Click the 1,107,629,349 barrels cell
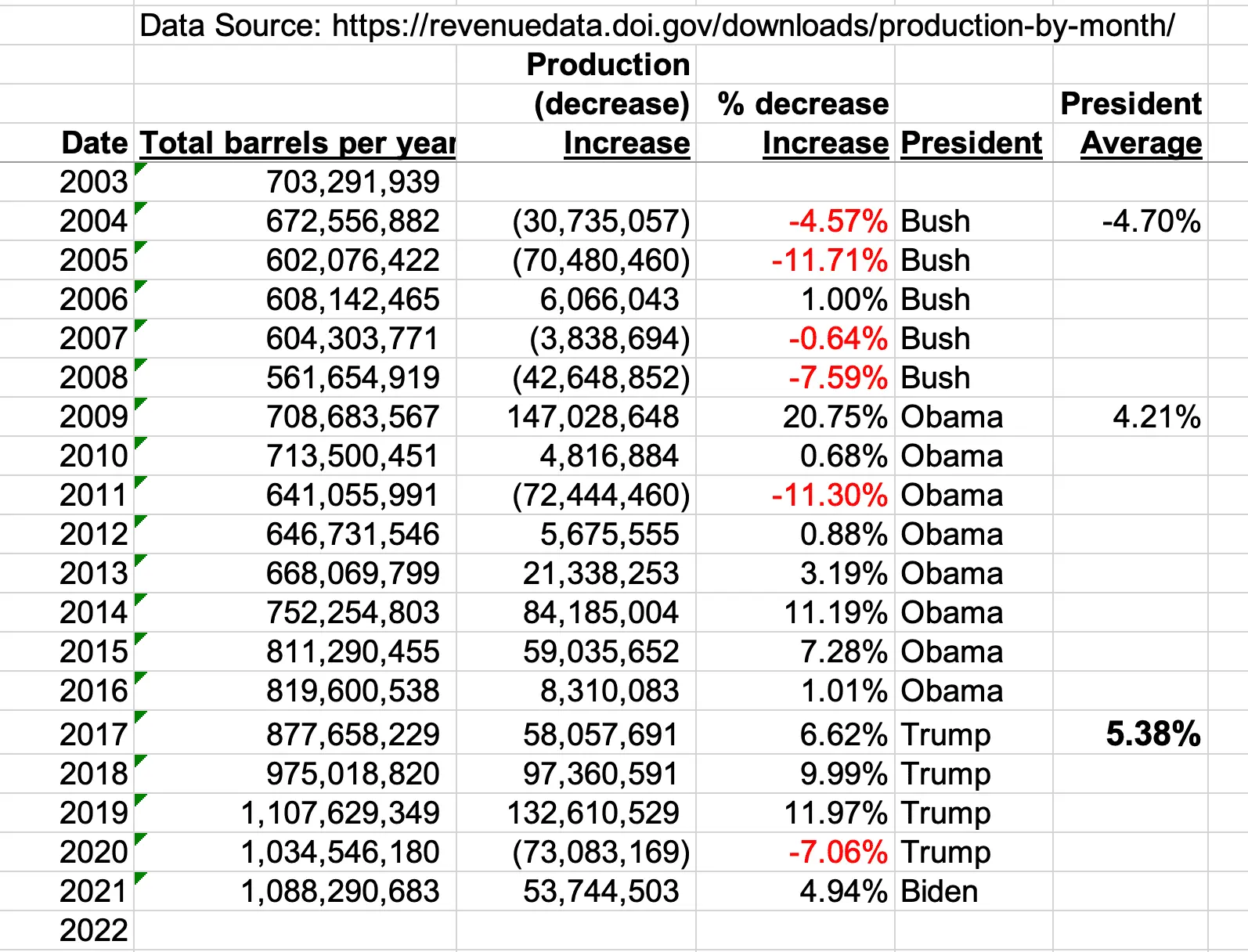1248x952 pixels. [340, 813]
